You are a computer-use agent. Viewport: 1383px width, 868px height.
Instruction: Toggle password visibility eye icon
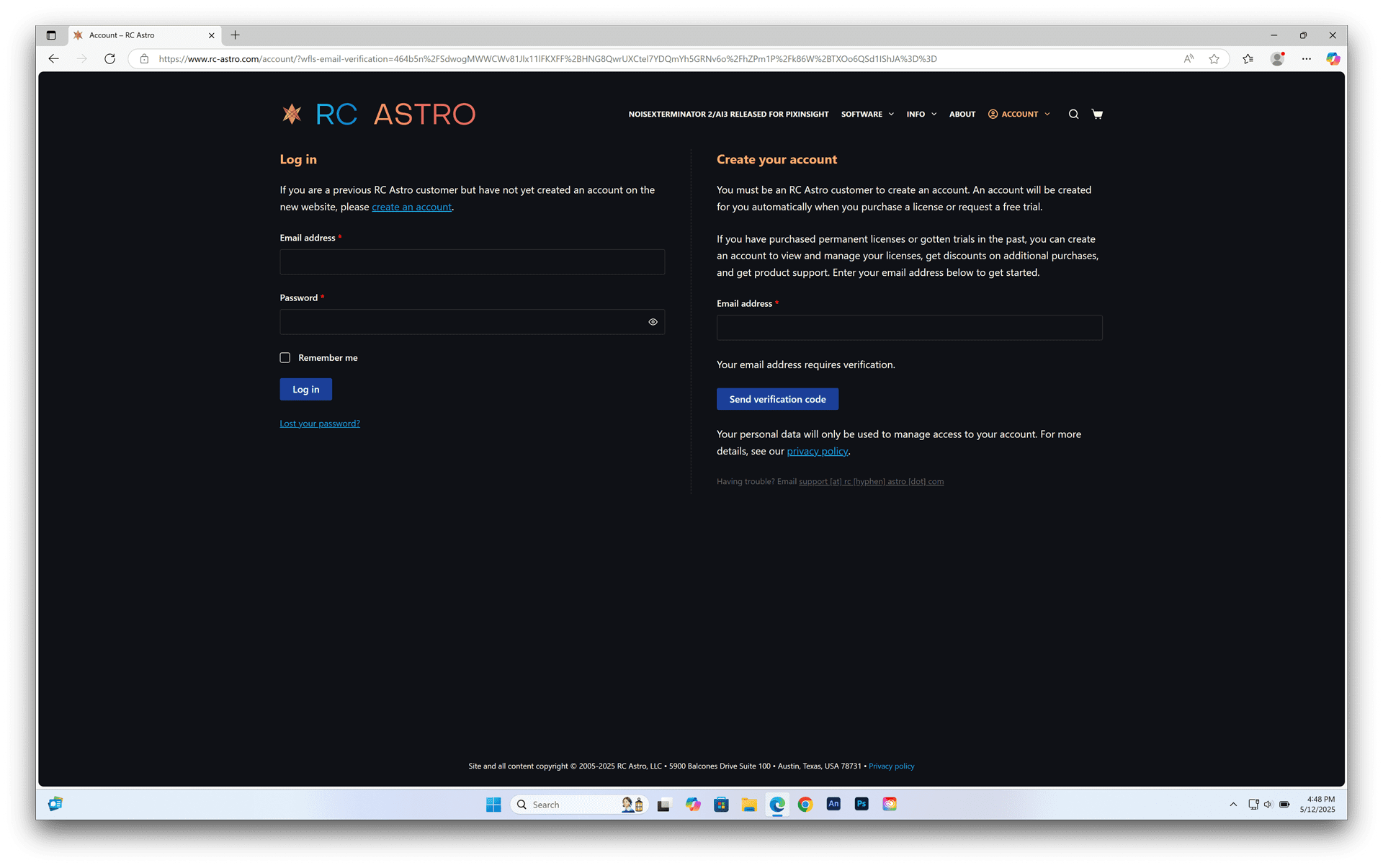tap(653, 322)
